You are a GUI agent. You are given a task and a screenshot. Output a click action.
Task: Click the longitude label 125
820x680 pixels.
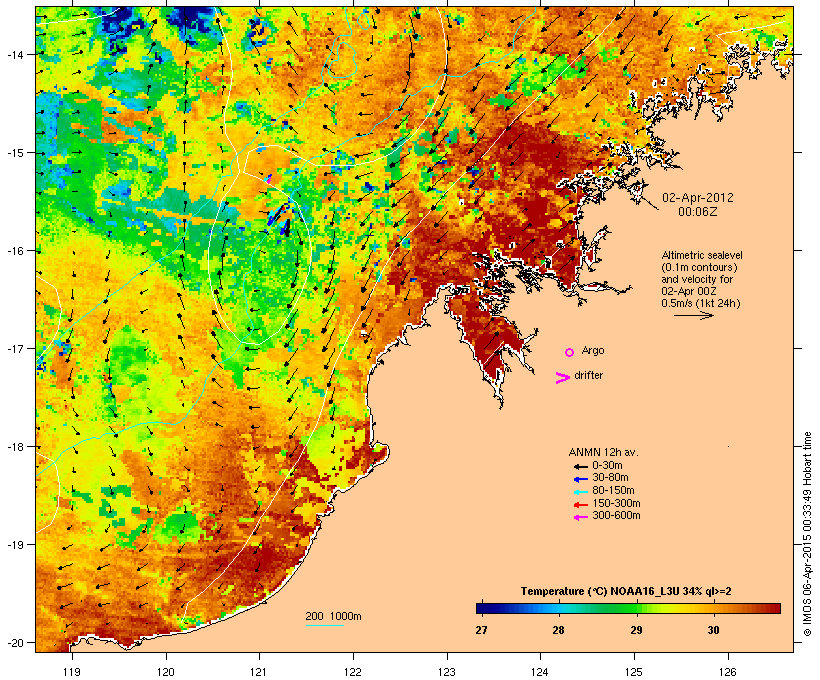[x=634, y=672]
